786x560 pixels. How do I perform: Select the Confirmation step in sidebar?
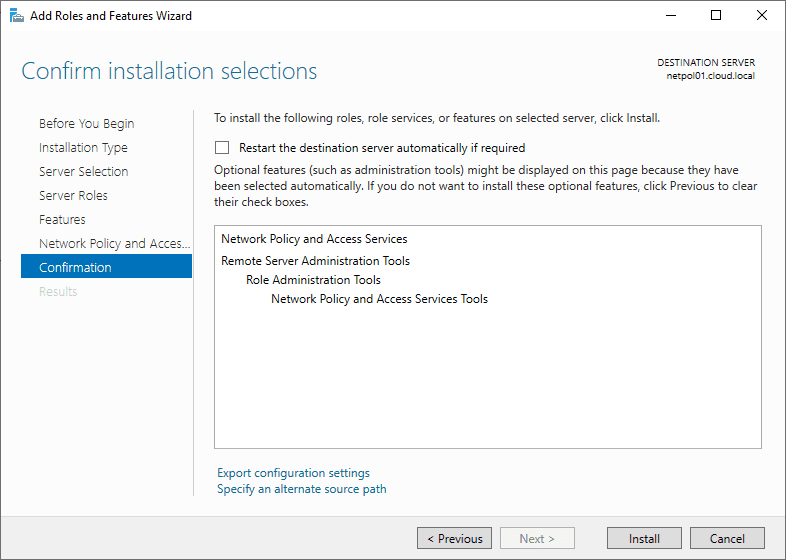[75, 268]
